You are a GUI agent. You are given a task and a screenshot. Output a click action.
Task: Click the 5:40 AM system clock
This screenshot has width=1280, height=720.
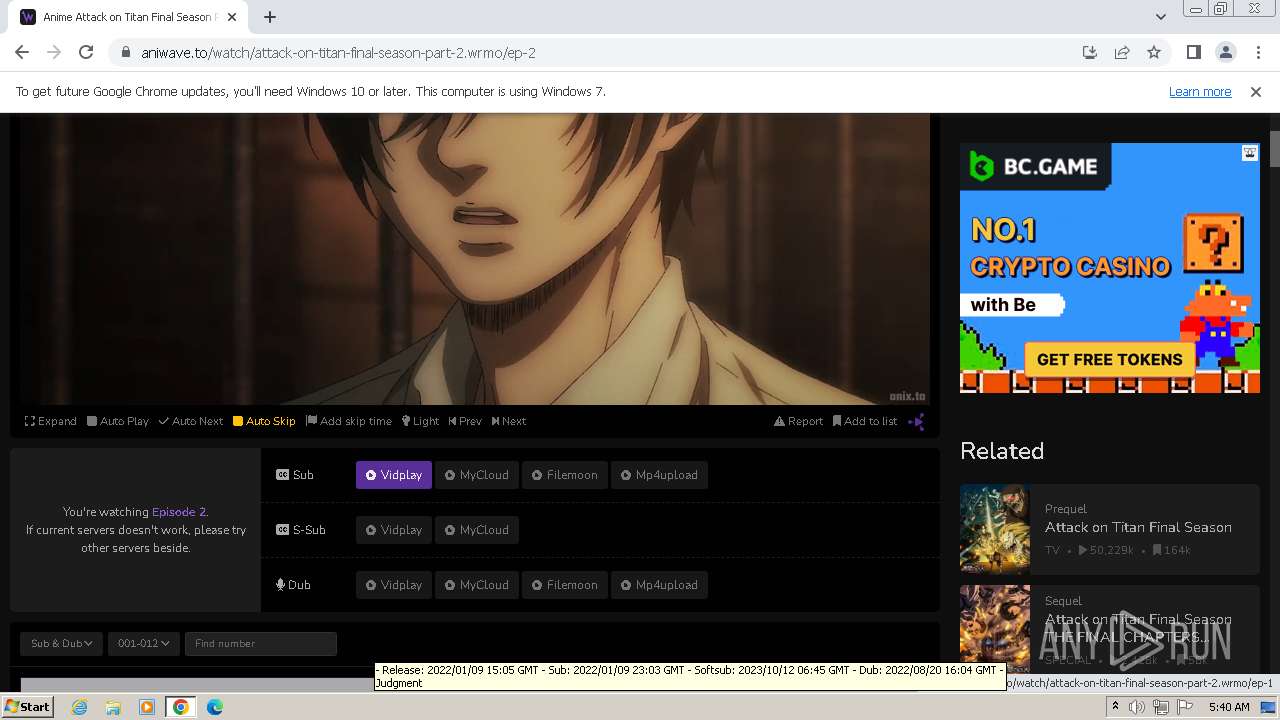1229,707
